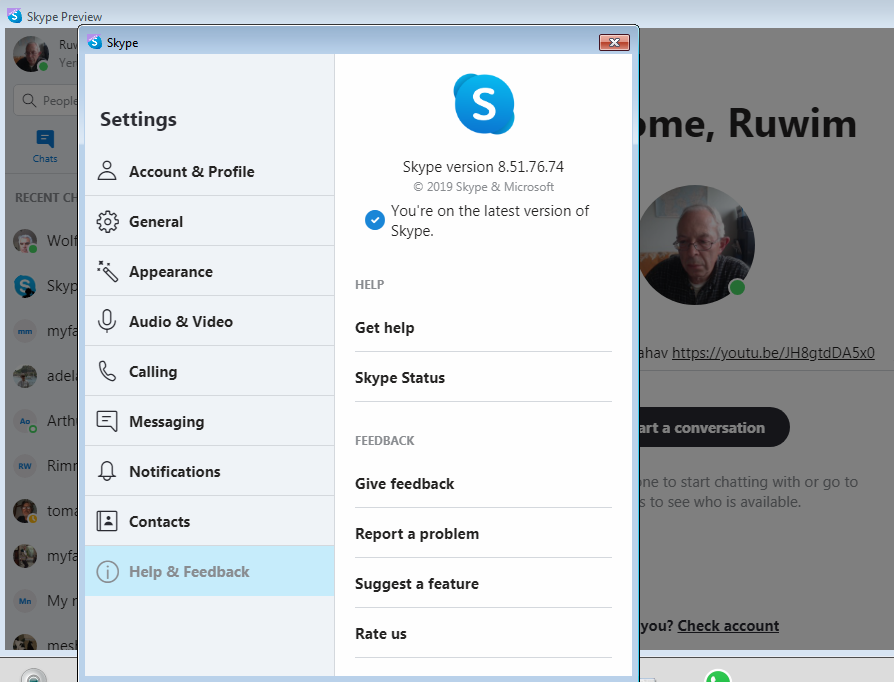Switch to the Chats tab
Screen dimensions: 894x682
[44, 146]
